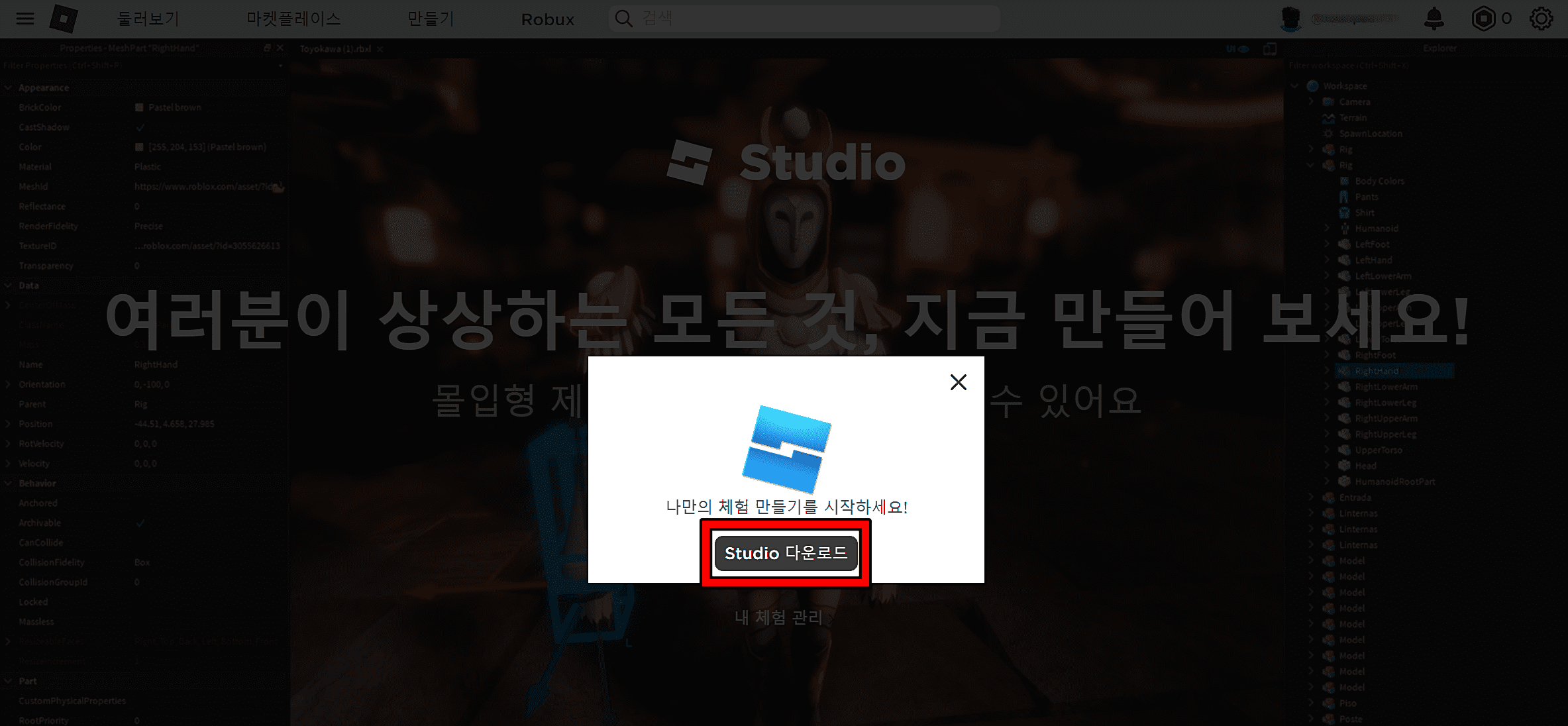The width and height of the screenshot is (1568, 726).
Task: Expand the Humanoid item in Explorer
Action: tap(1327, 228)
